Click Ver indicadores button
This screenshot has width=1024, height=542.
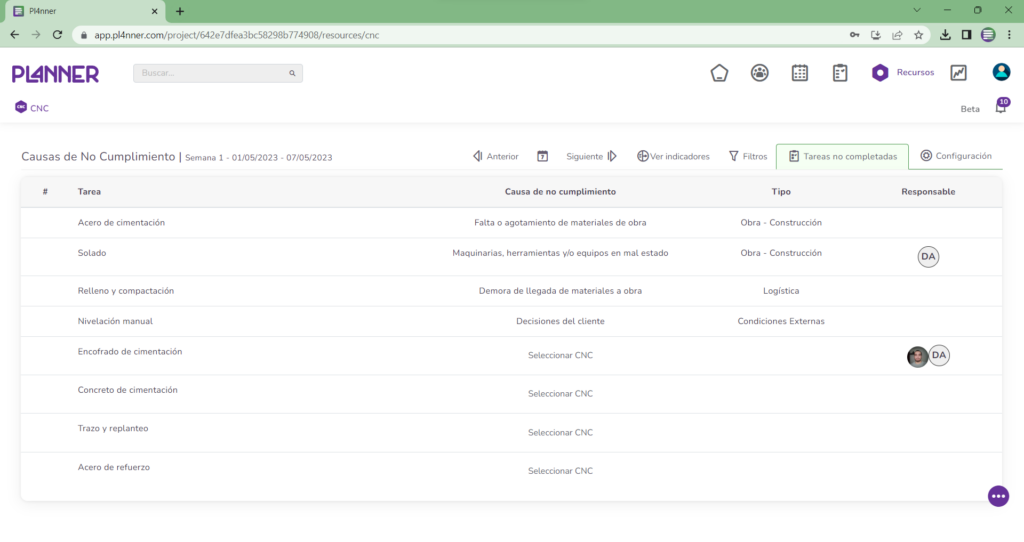673,157
